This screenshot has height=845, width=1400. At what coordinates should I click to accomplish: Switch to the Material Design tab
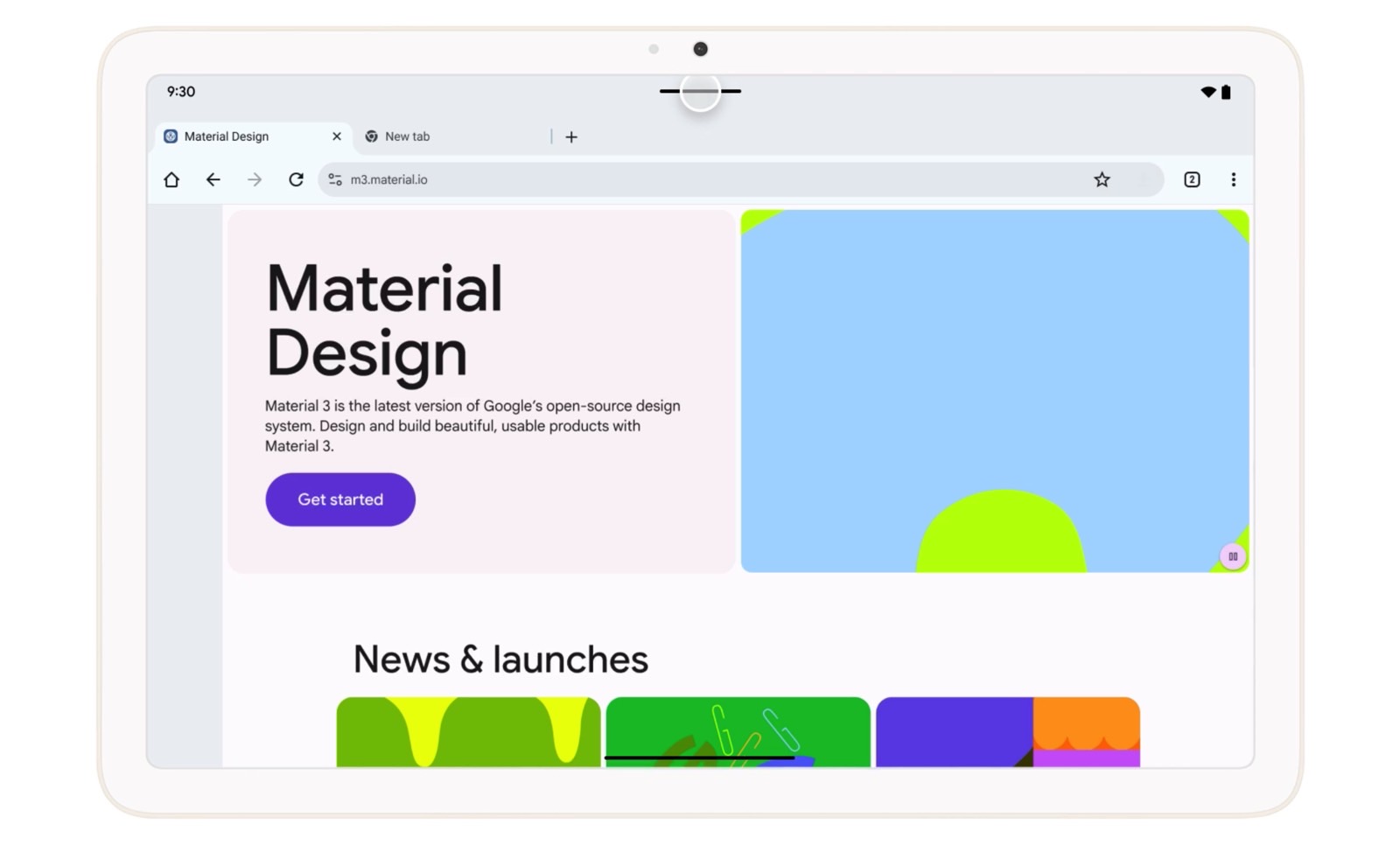[x=254, y=136]
